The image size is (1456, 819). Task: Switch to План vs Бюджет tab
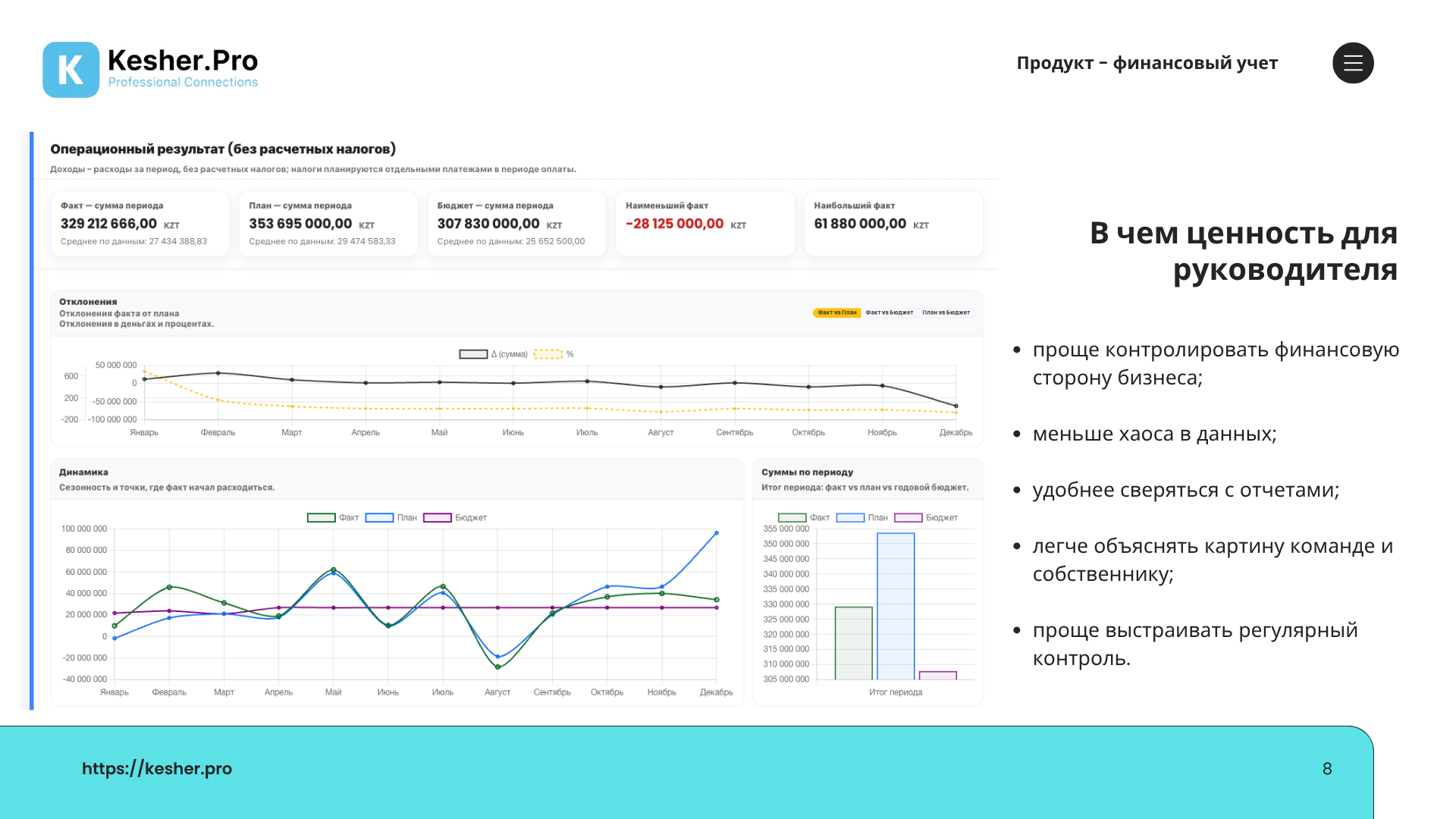point(946,312)
